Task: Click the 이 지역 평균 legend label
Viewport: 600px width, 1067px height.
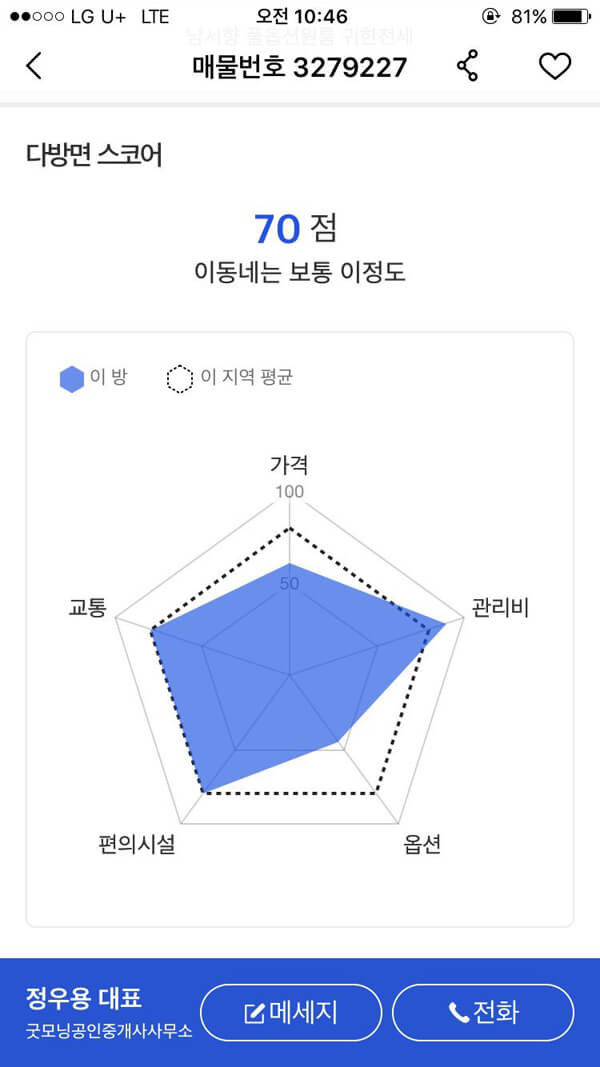Action: (247, 377)
